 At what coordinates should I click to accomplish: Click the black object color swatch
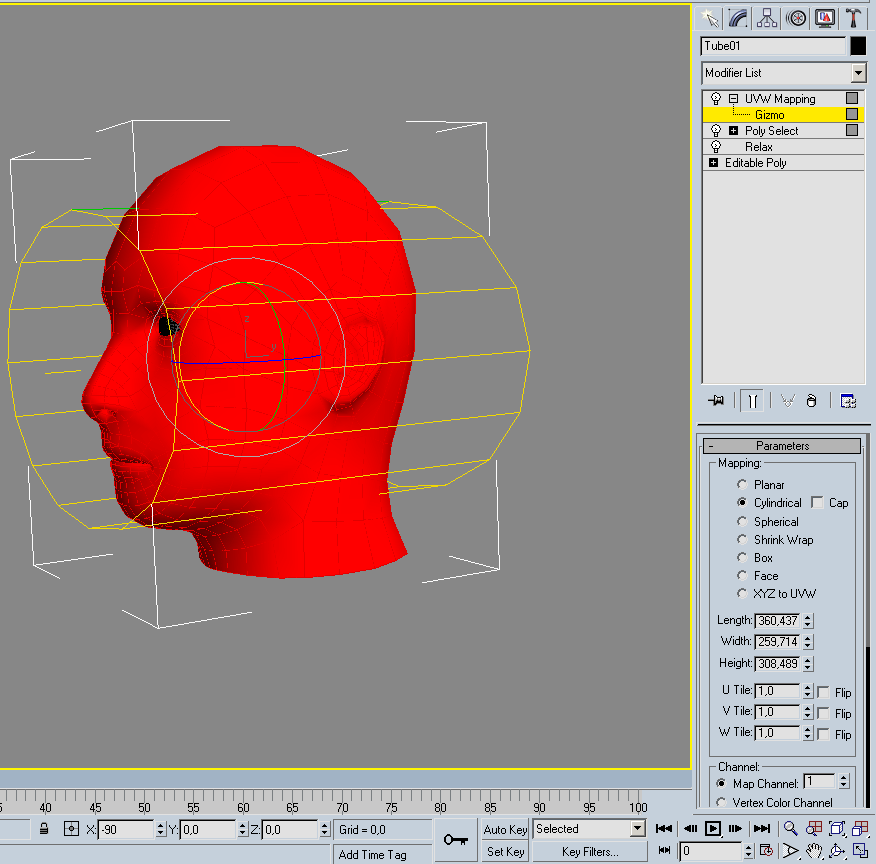click(x=858, y=46)
